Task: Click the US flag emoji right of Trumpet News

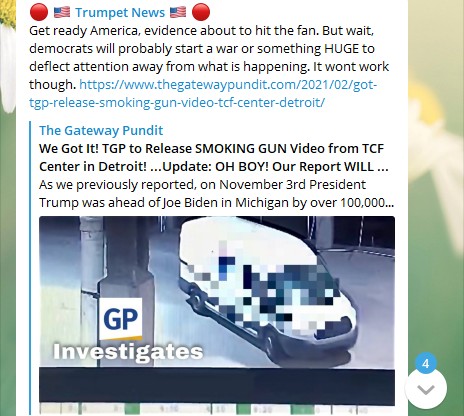Action: pos(178,12)
